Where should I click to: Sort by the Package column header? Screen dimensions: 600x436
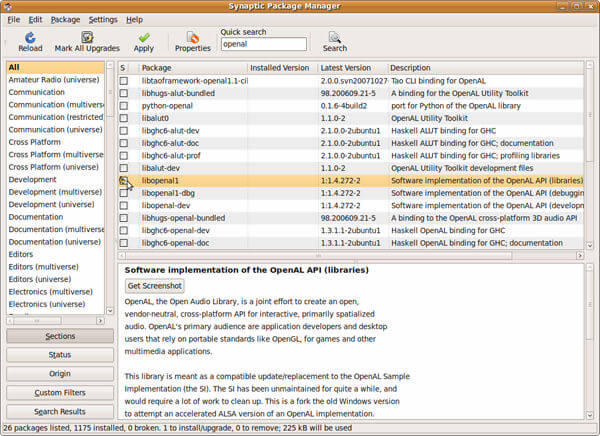[192, 68]
